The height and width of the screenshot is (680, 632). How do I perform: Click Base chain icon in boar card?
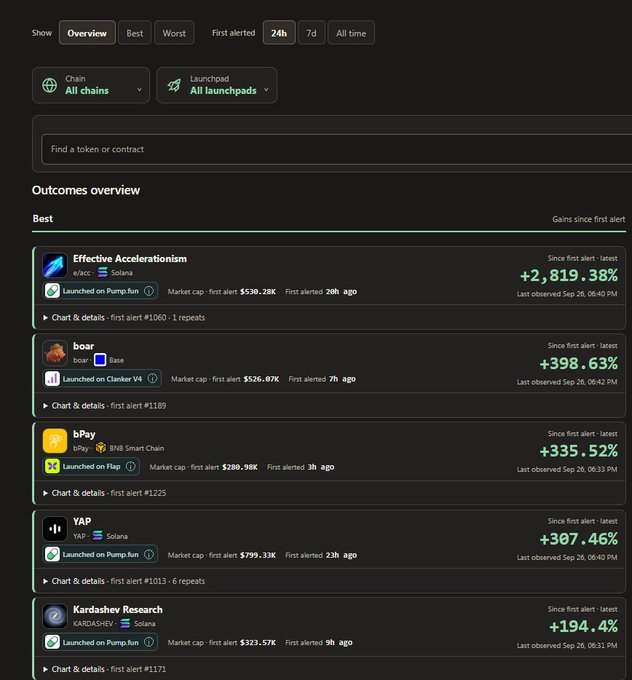coord(100,360)
